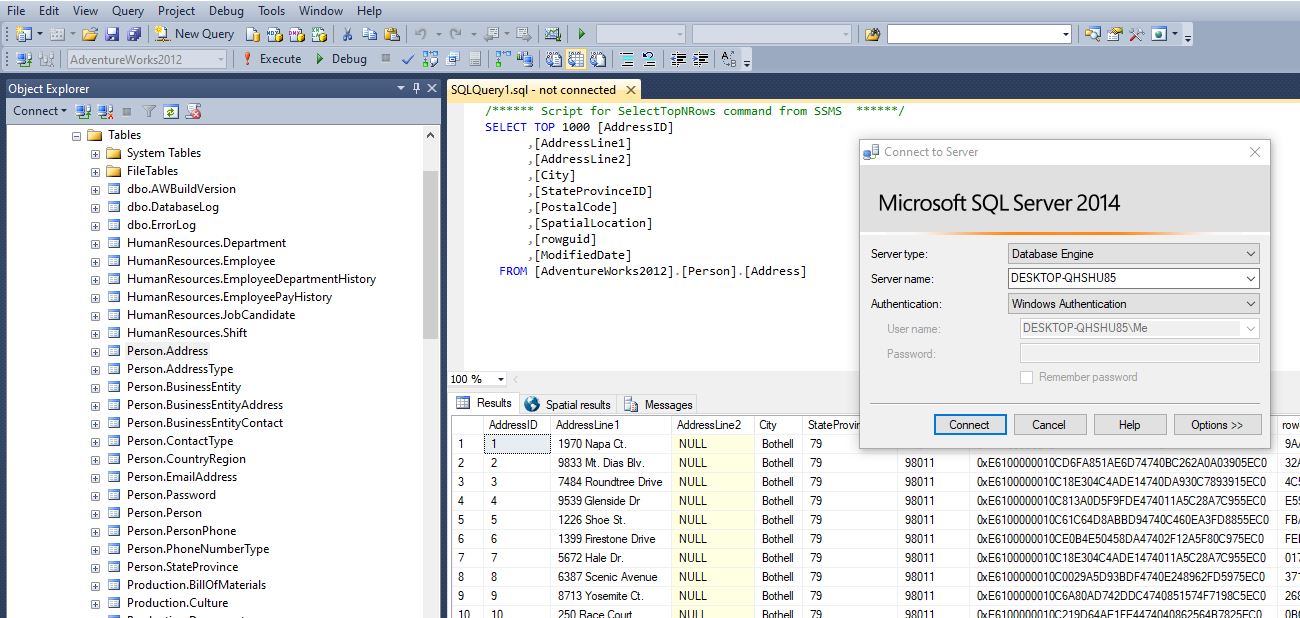The width and height of the screenshot is (1300, 618).
Task: Click the Options button in Connect dialog
Action: pyautogui.click(x=1217, y=424)
